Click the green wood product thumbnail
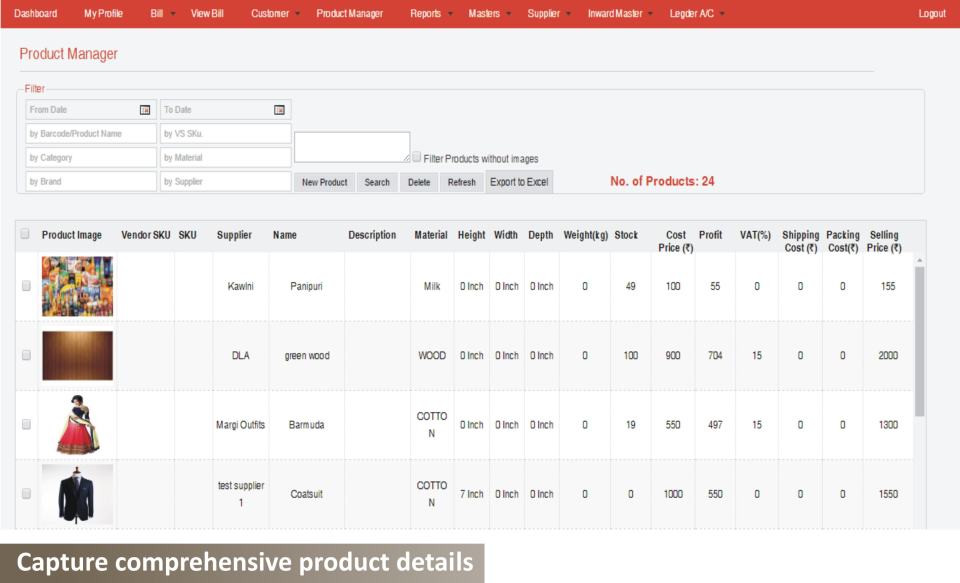The height and width of the screenshot is (583, 960). pyautogui.click(x=77, y=355)
